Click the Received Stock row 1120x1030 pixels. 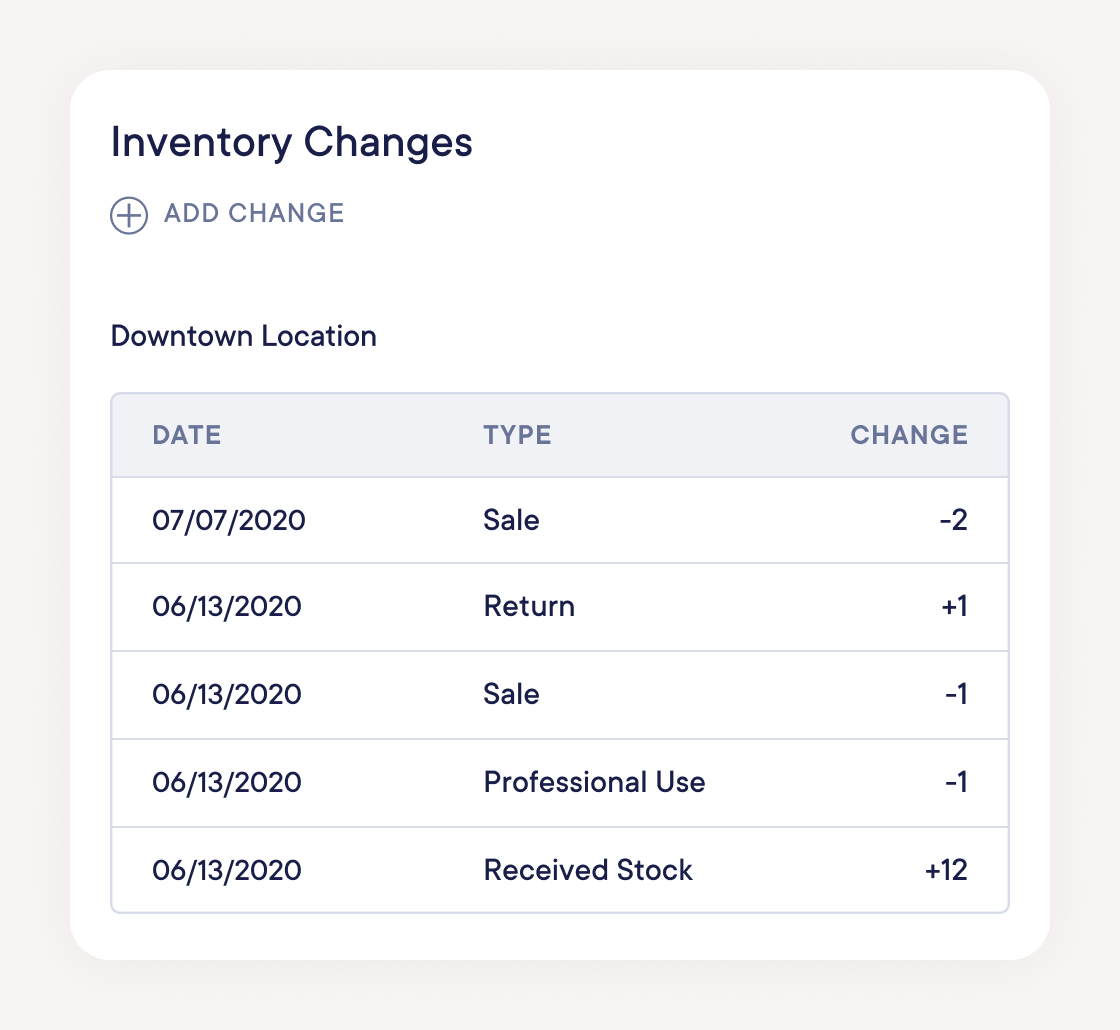click(560, 870)
